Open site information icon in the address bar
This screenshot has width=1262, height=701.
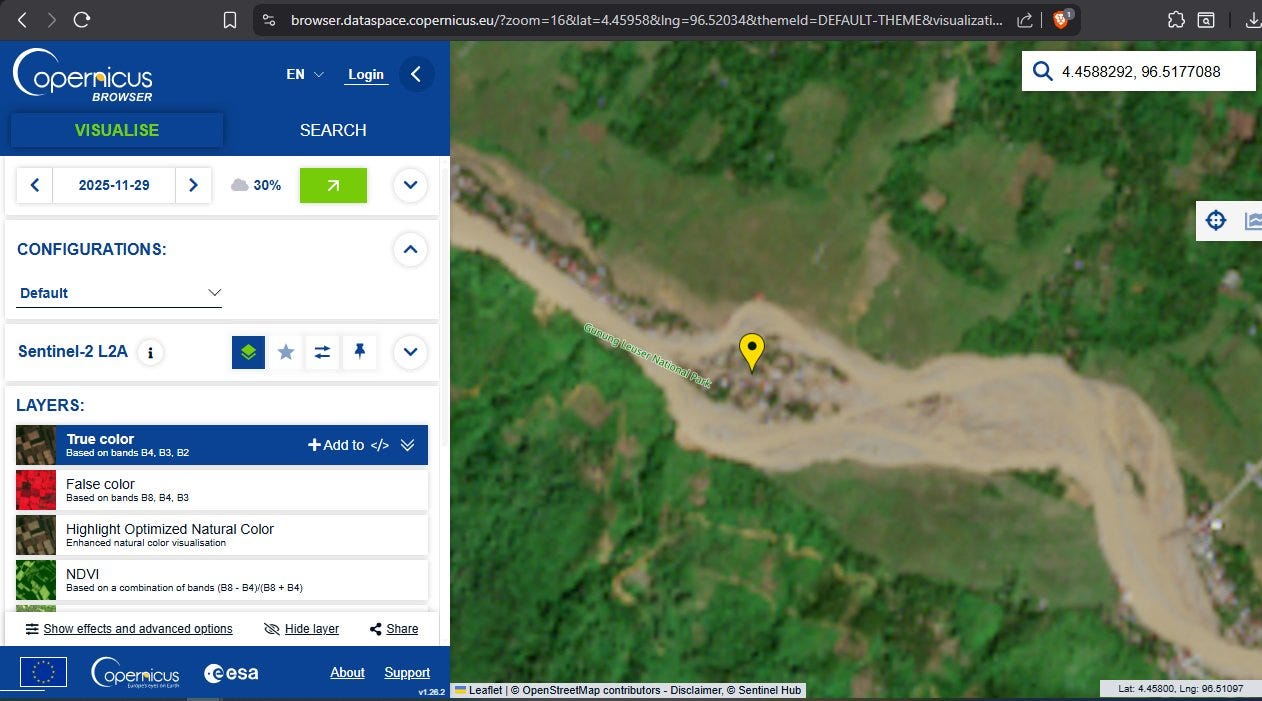(x=267, y=20)
